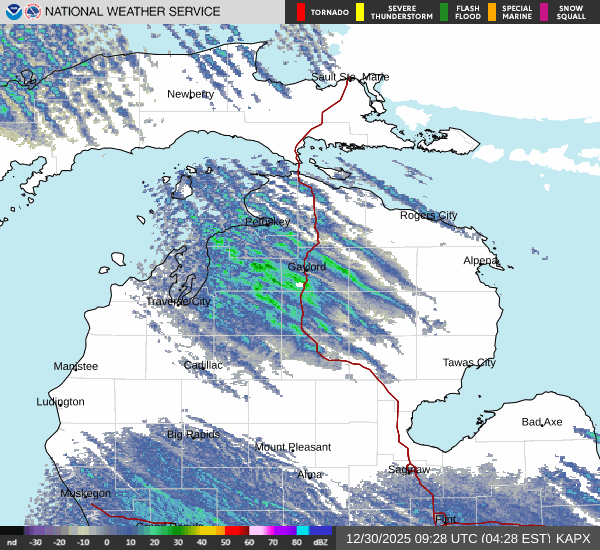Image resolution: width=600 pixels, height=550 pixels.
Task: Select the Petoskey city label
Action: pos(267,222)
